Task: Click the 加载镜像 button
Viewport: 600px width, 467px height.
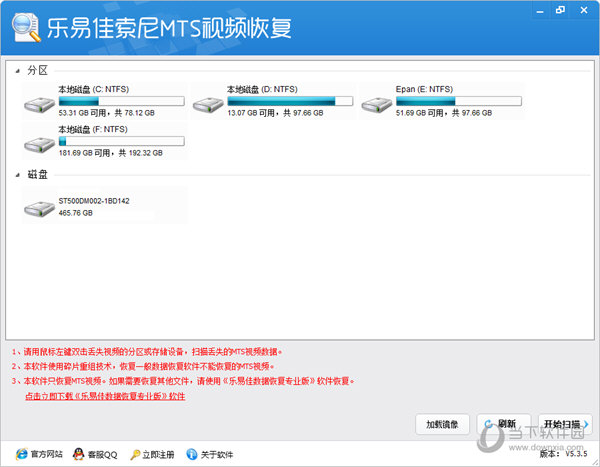Action: pos(442,424)
